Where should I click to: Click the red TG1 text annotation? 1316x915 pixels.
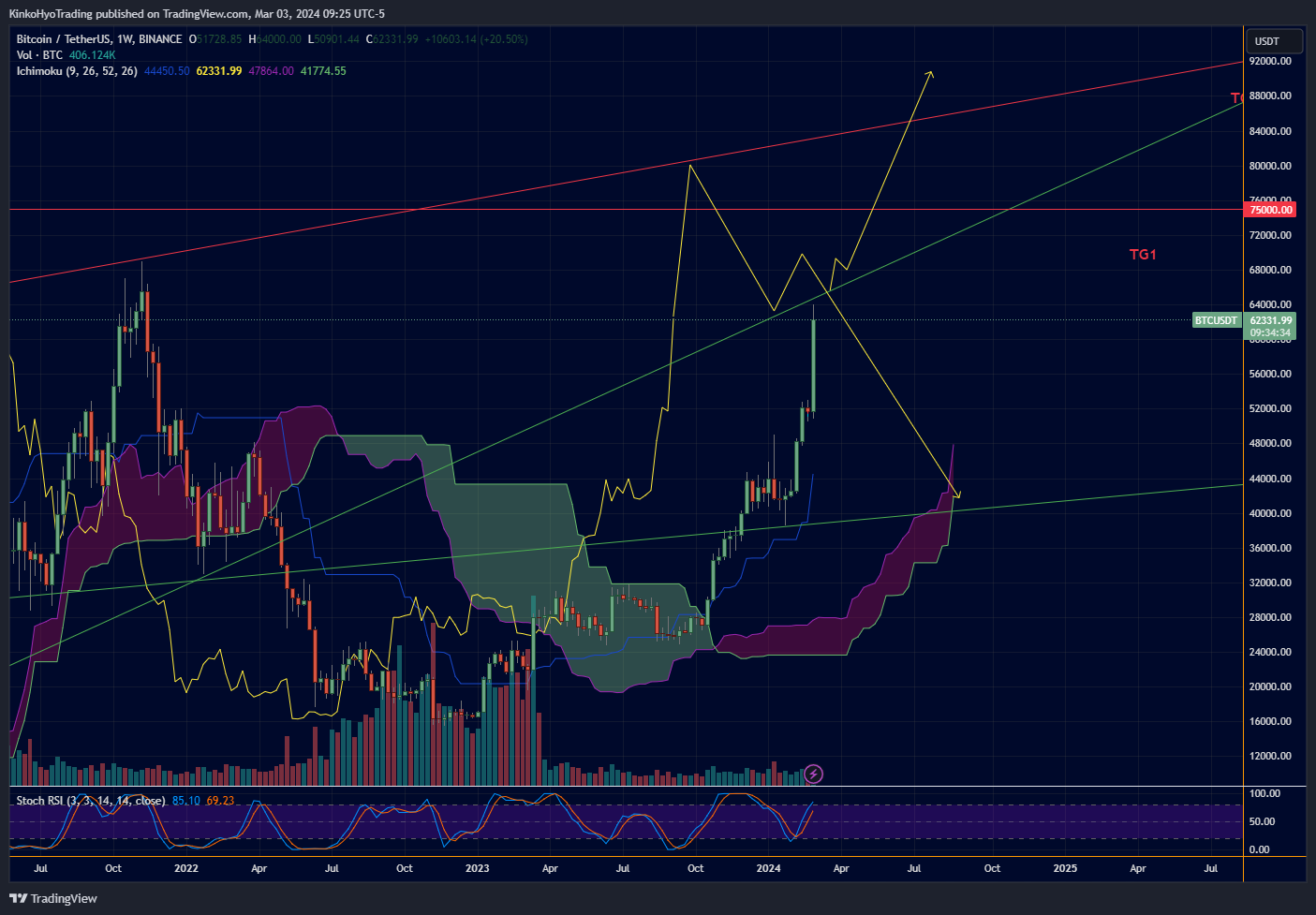[1143, 255]
